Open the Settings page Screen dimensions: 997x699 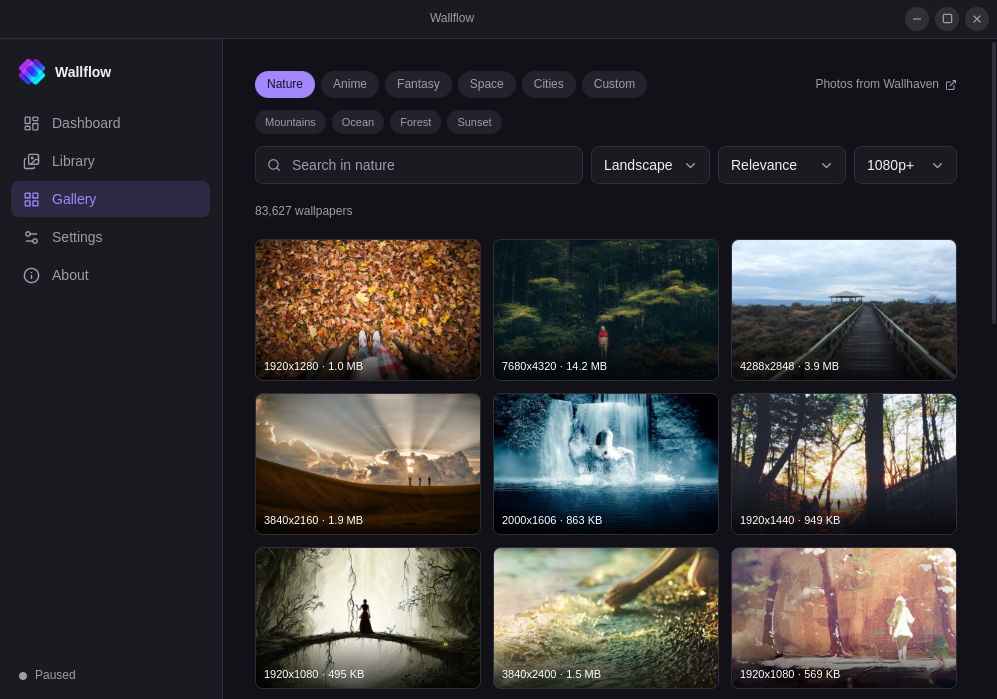[x=111, y=237]
